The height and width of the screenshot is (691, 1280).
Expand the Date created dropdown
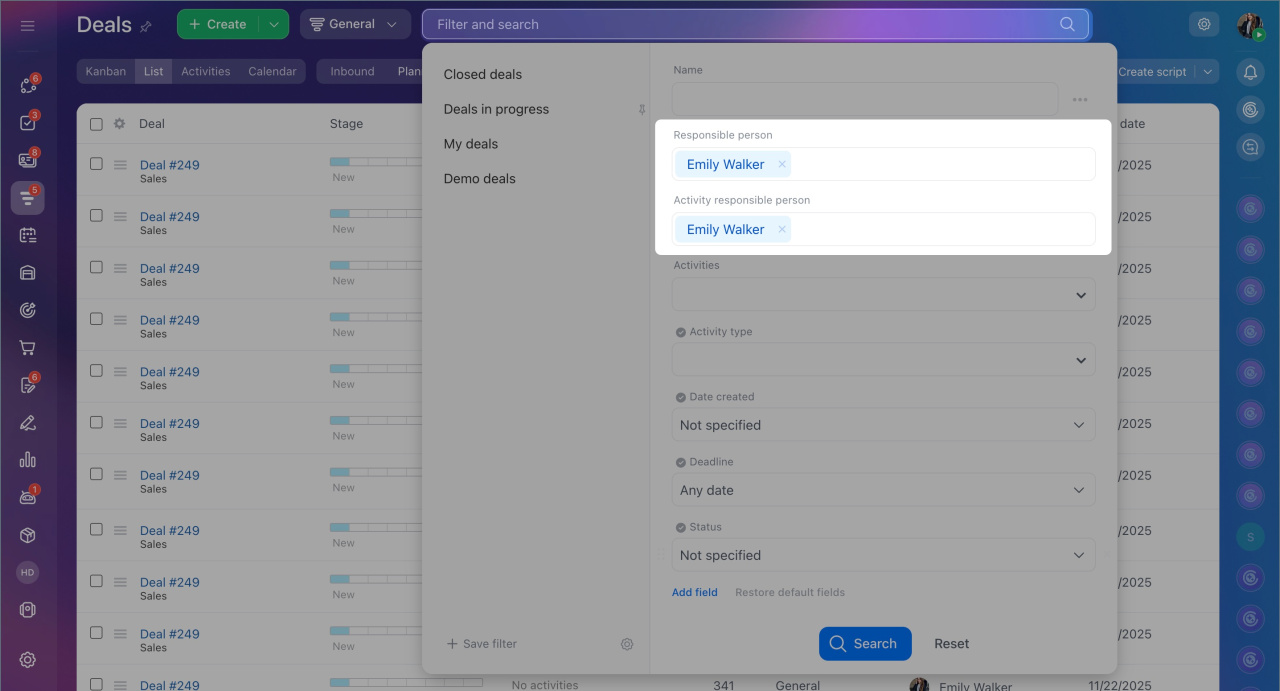pyautogui.click(x=883, y=425)
